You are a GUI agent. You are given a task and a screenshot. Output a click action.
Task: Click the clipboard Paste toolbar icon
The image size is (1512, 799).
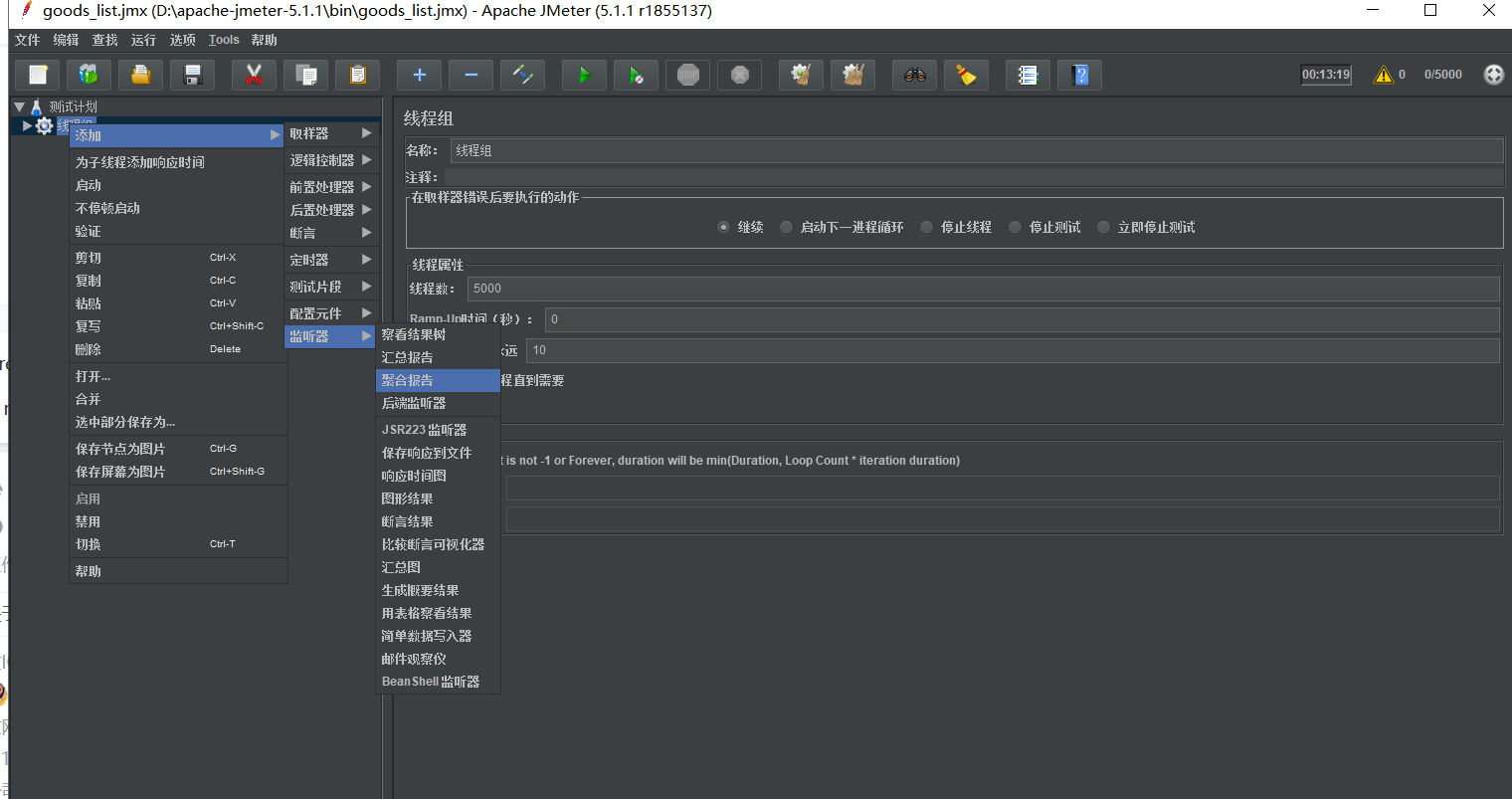pos(358,75)
